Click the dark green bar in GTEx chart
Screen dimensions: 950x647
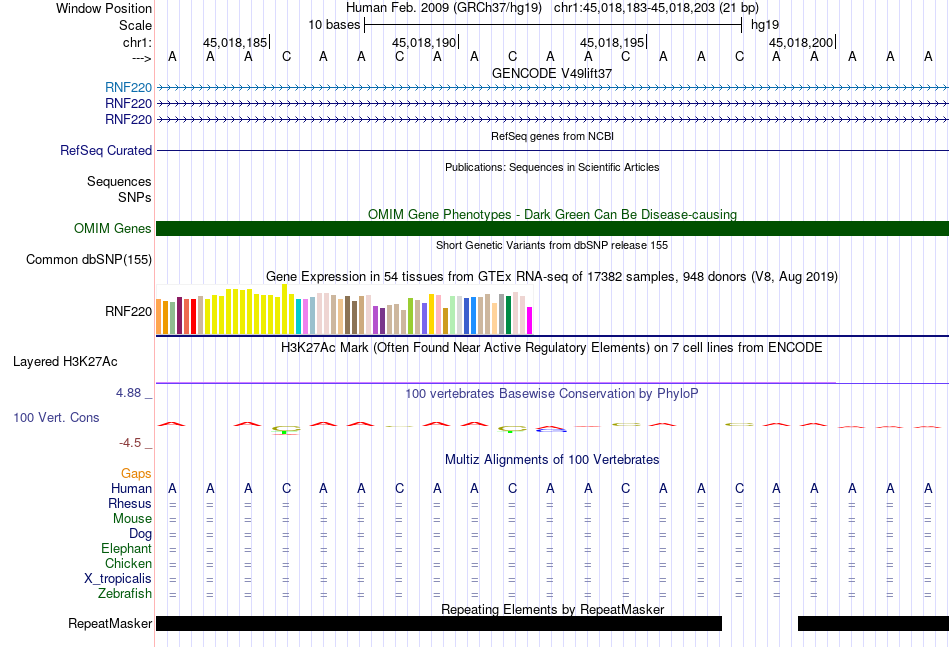click(x=508, y=315)
